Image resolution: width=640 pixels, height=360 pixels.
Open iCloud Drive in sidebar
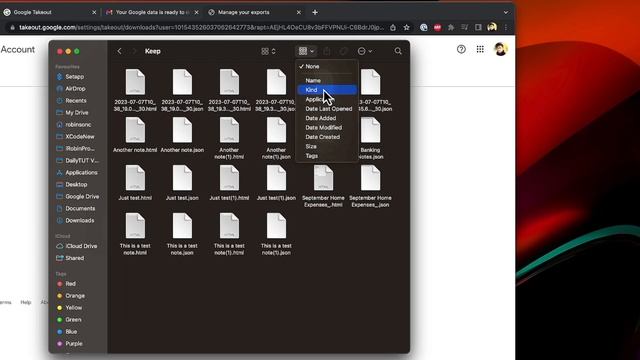pyautogui.click(x=81, y=246)
